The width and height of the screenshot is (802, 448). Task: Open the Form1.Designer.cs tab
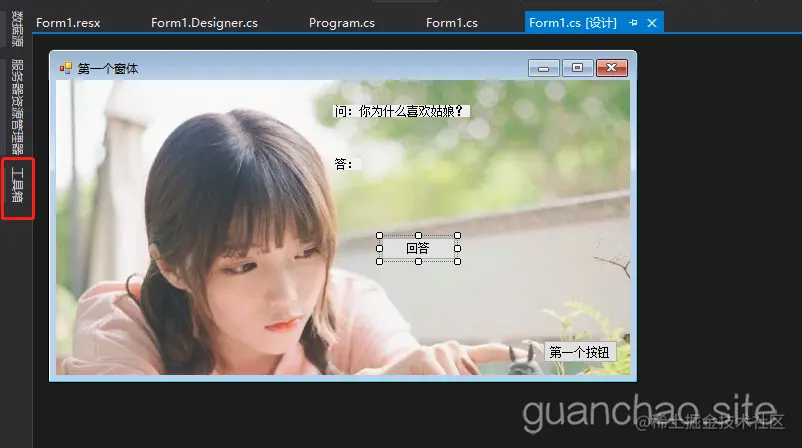tap(204, 23)
